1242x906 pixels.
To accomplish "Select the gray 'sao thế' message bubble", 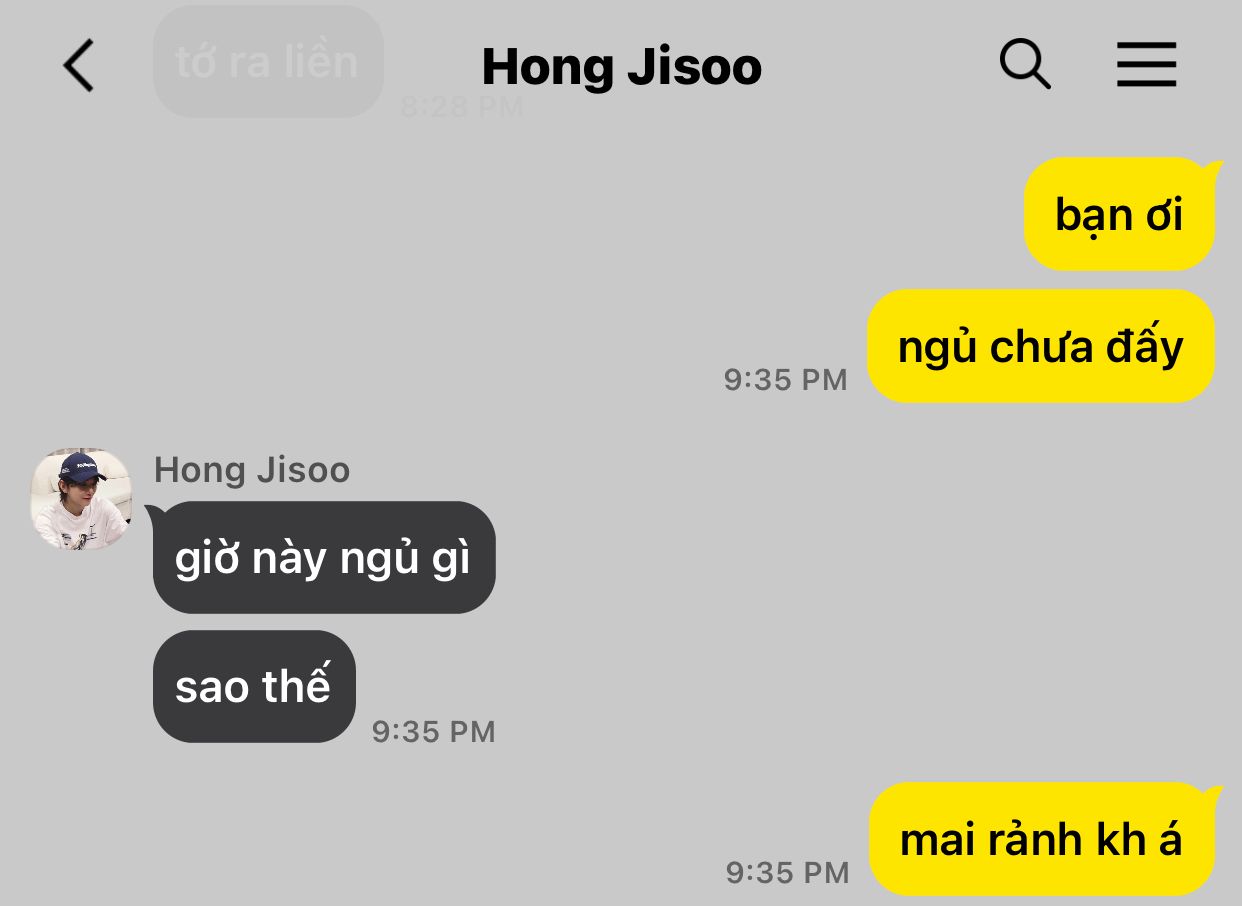I will (x=254, y=686).
